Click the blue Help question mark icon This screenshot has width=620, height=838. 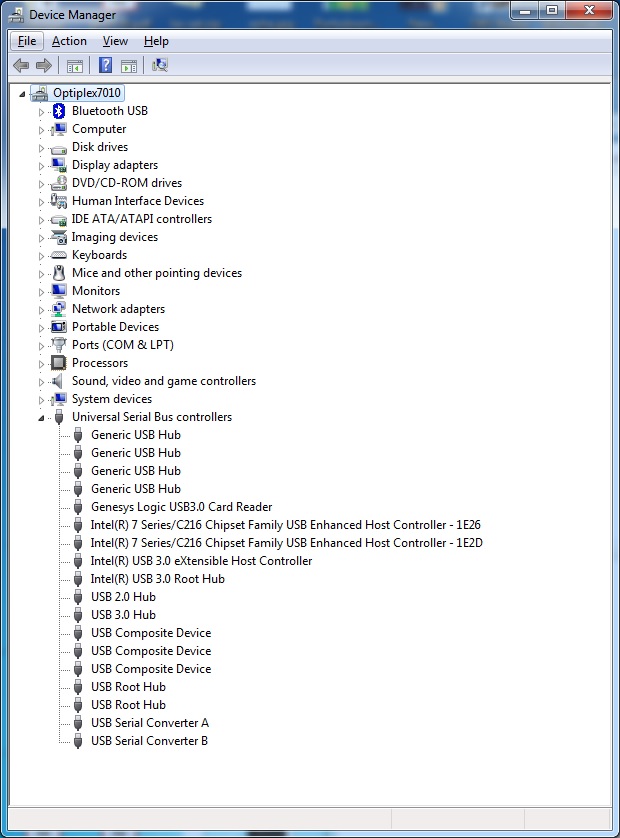[105, 66]
